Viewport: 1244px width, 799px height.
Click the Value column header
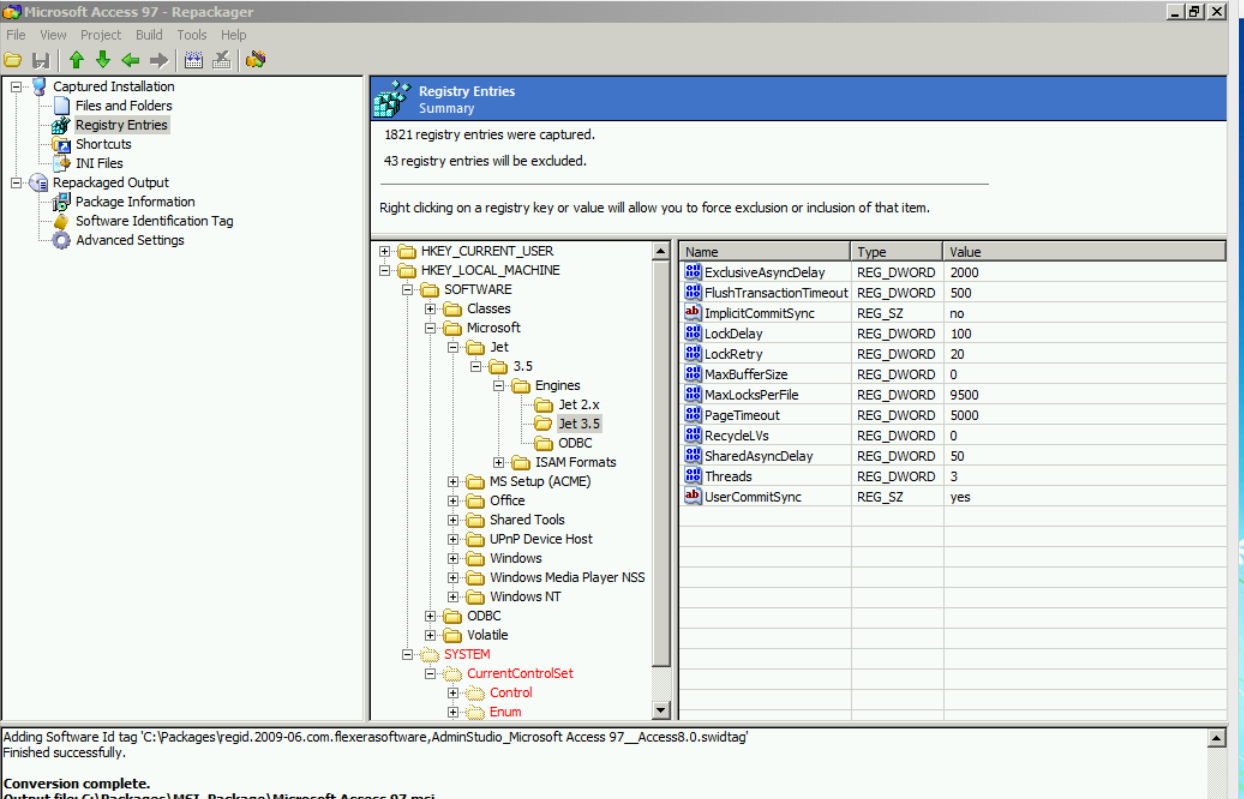click(x=1084, y=251)
